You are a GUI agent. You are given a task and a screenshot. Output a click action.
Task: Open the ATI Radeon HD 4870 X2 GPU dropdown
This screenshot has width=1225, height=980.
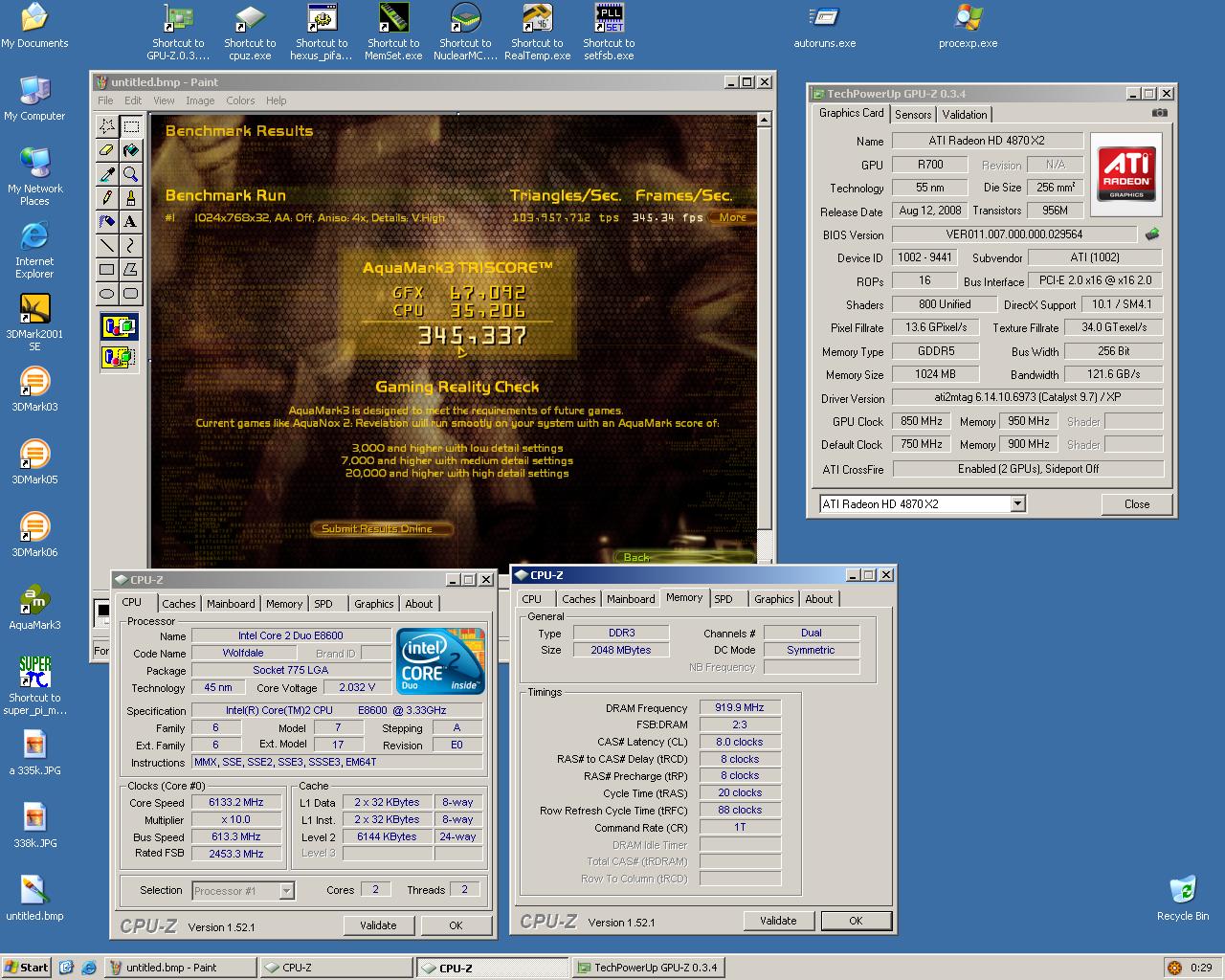tap(1017, 503)
